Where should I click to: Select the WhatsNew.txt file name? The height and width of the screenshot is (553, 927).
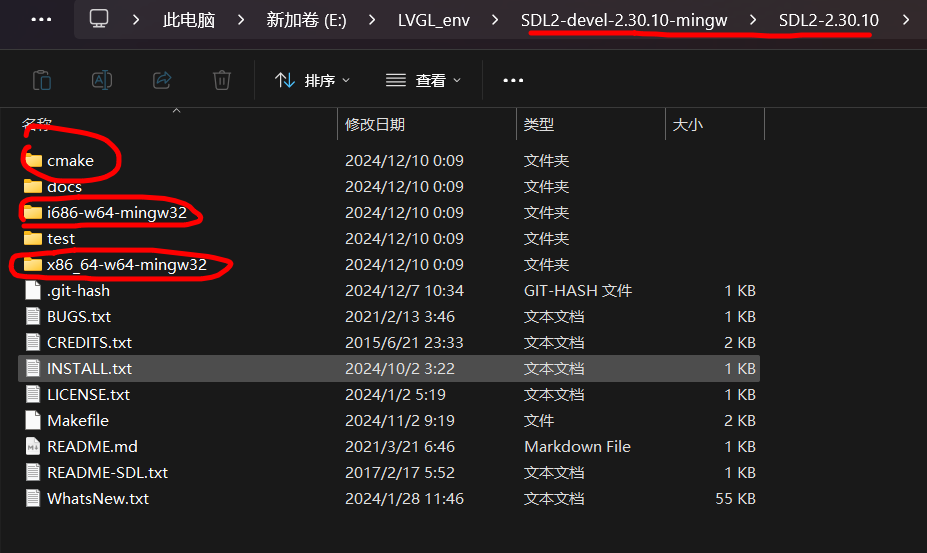98,499
